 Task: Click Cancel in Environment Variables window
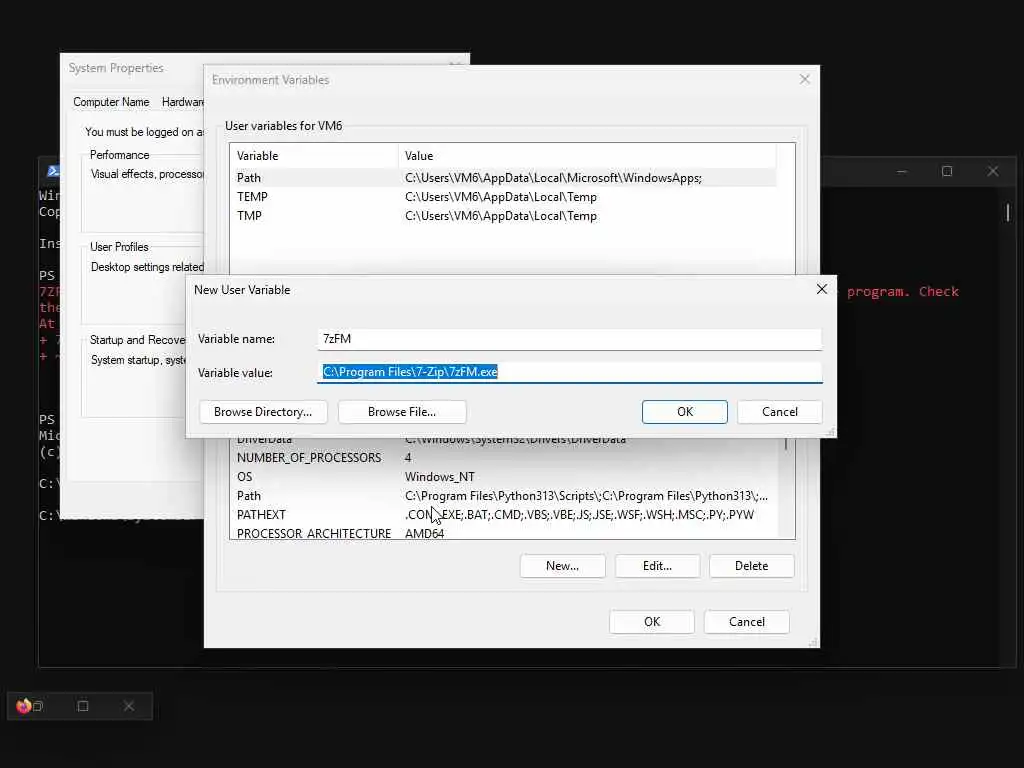coord(746,622)
